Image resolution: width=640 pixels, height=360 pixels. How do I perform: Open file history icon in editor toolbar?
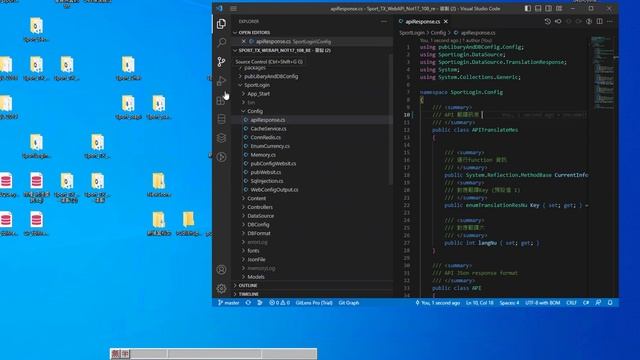coord(548,21)
